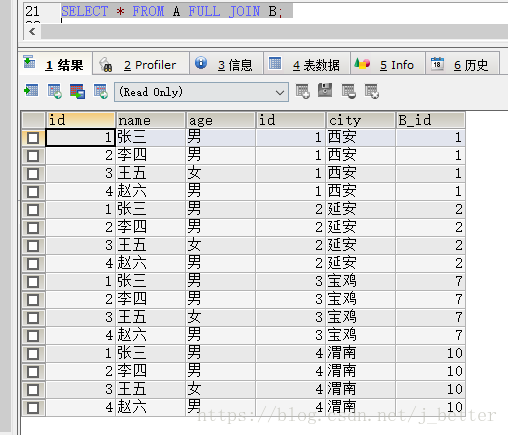Select the 李四 name cell in the 渭南 row
The width and height of the screenshot is (508, 435).
point(150,371)
